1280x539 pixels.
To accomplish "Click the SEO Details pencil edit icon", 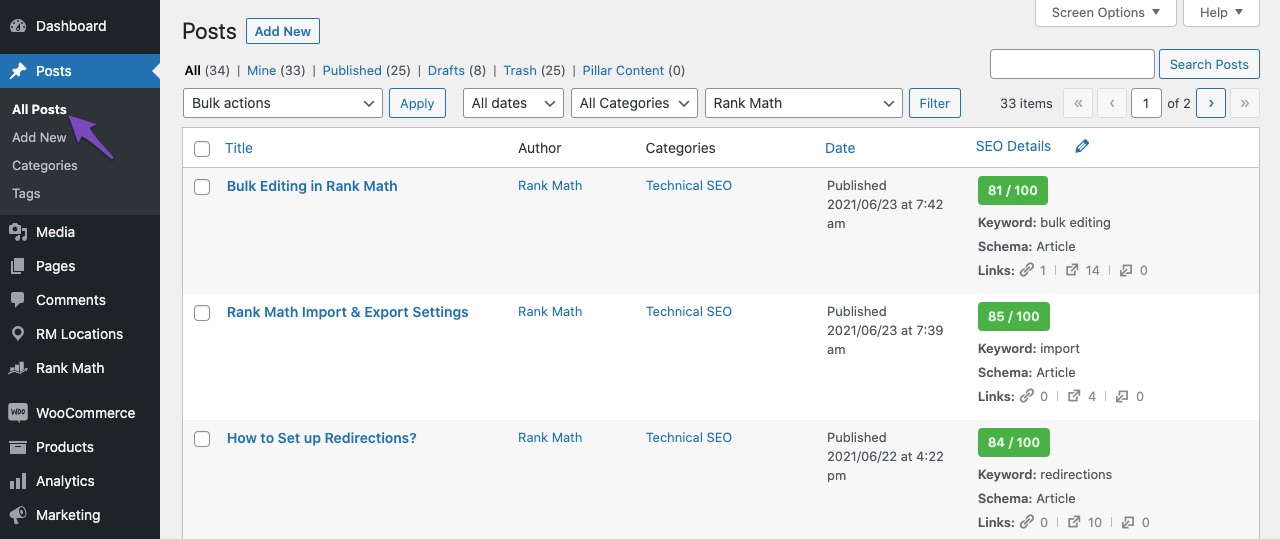I will pyautogui.click(x=1082, y=146).
